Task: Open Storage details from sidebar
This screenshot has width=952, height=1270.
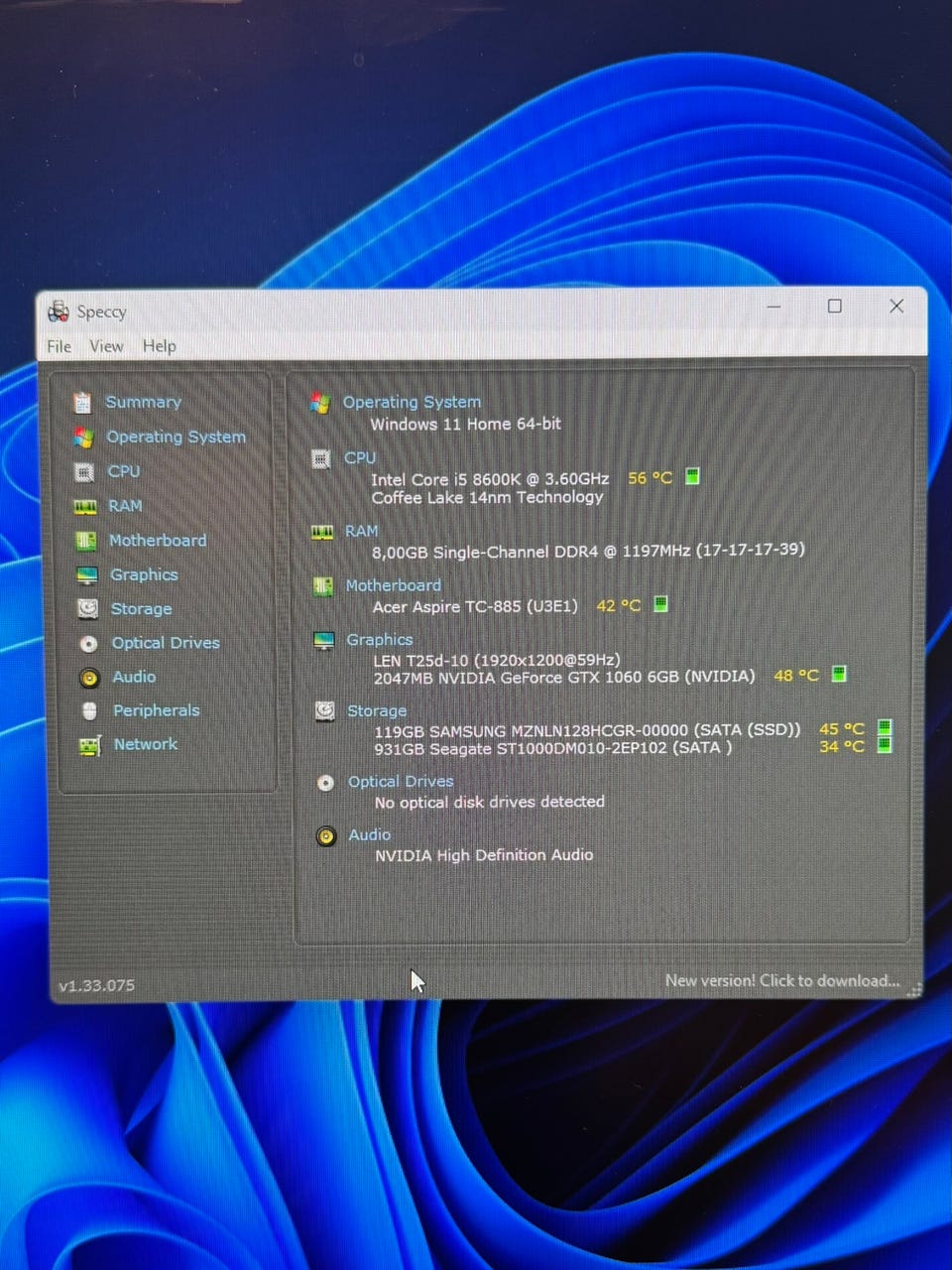Action: coord(141,608)
